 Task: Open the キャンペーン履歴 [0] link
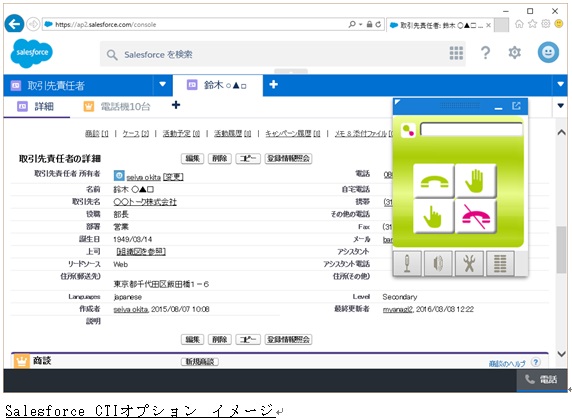point(293,134)
